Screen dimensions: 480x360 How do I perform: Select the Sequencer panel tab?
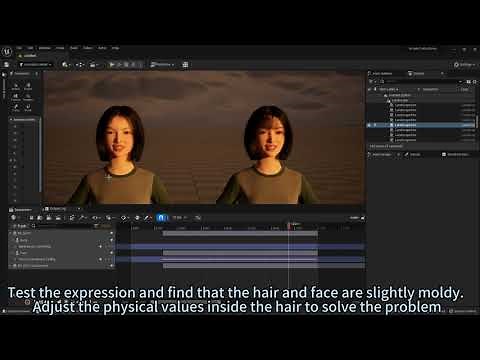click(21, 210)
